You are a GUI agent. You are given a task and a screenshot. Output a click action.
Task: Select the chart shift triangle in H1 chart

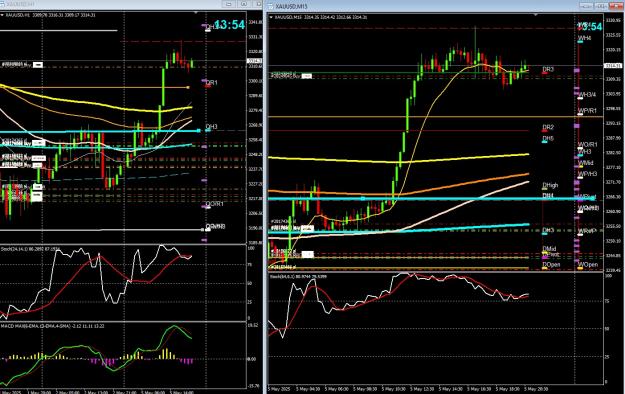point(195,13)
